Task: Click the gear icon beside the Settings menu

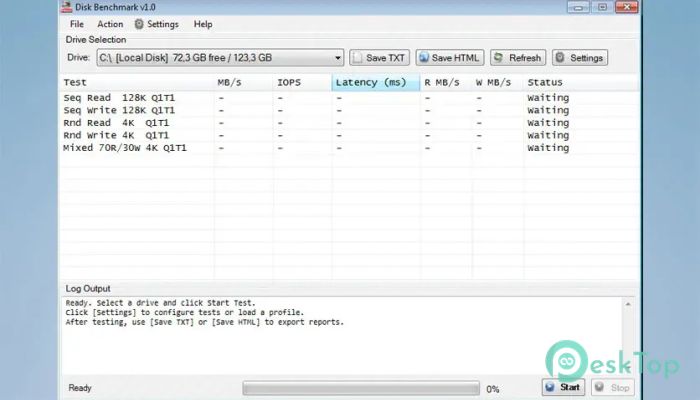Action: tap(139, 24)
